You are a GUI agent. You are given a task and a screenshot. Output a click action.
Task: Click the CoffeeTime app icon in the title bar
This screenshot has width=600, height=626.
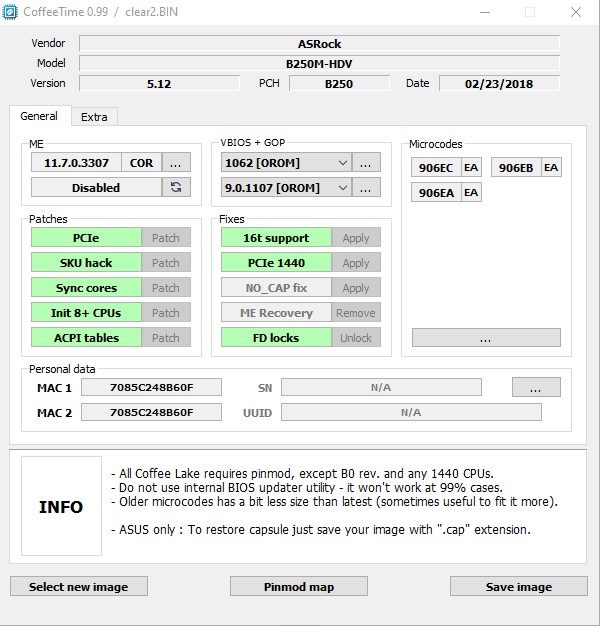(10, 12)
